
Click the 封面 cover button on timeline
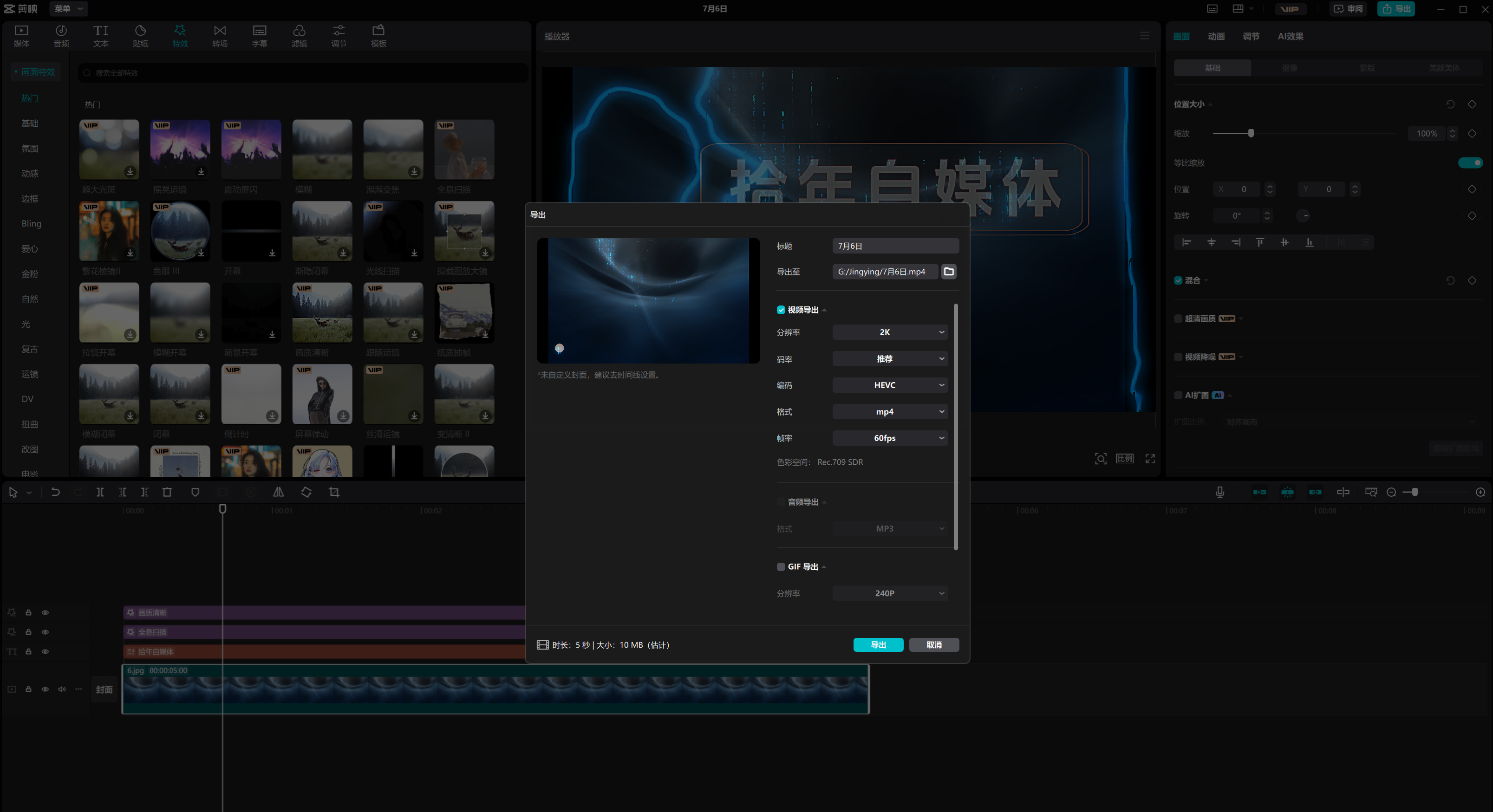click(104, 689)
